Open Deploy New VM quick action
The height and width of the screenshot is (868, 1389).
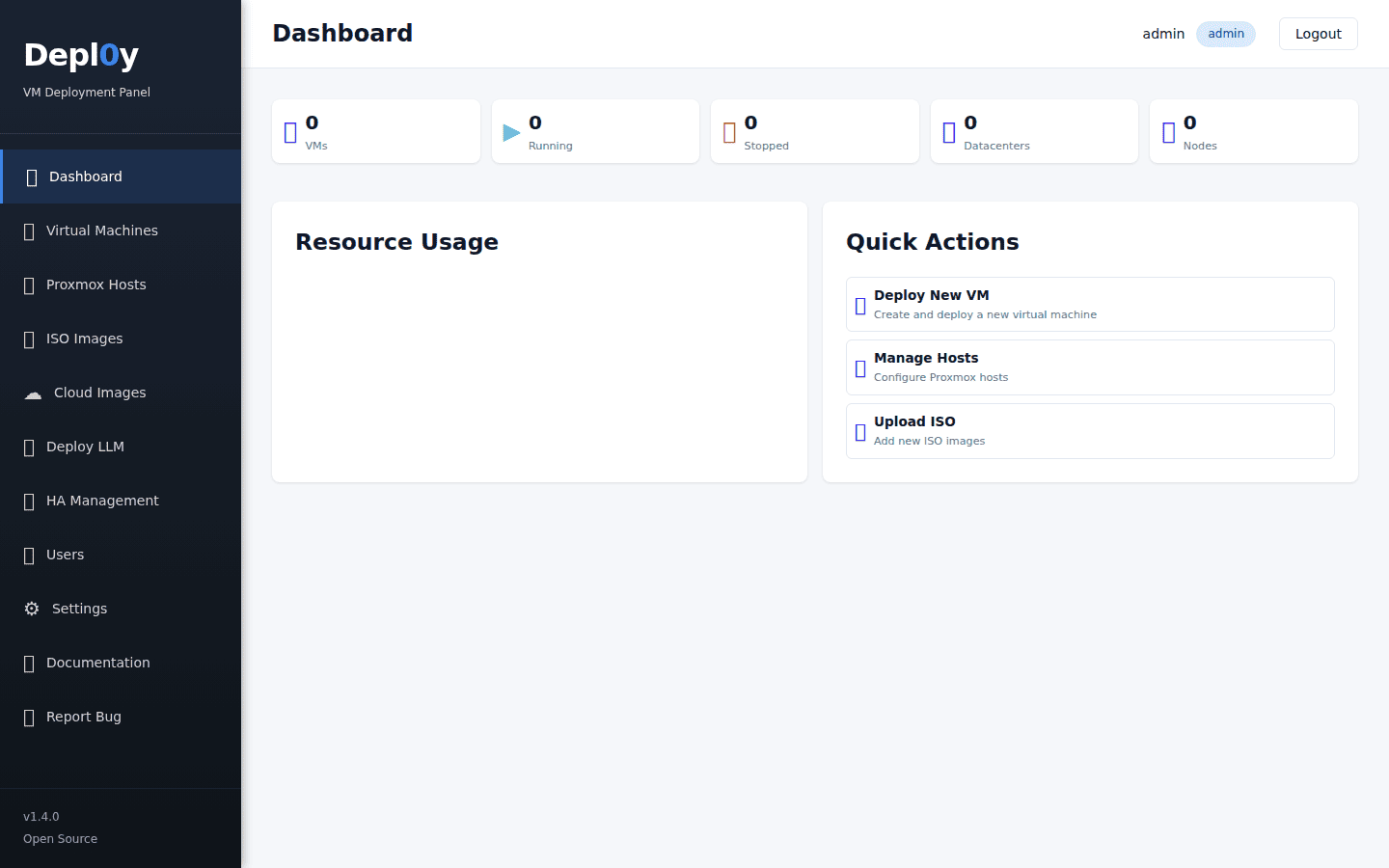(1090, 304)
